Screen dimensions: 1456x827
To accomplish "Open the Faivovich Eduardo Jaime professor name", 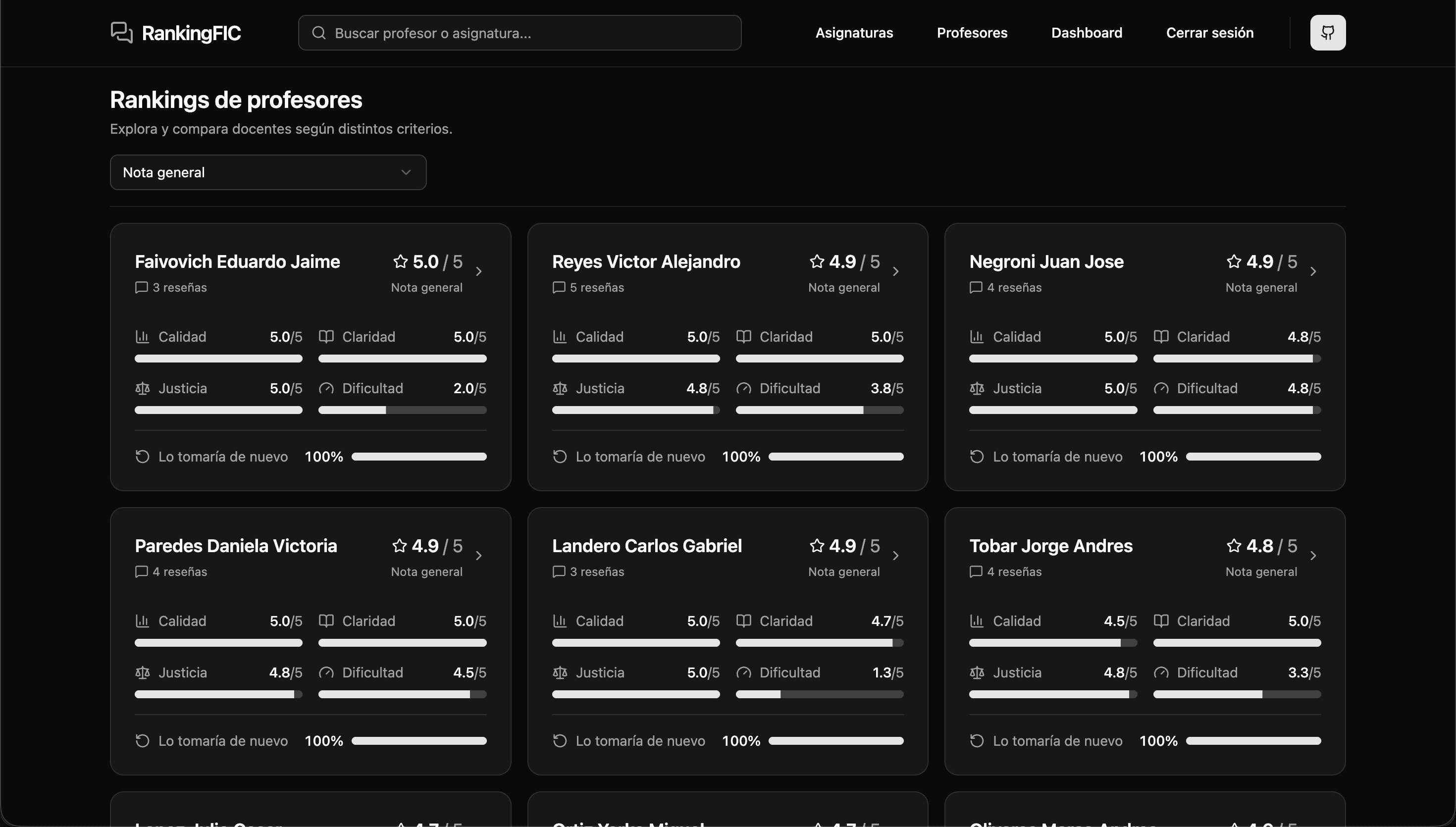I will click(237, 261).
